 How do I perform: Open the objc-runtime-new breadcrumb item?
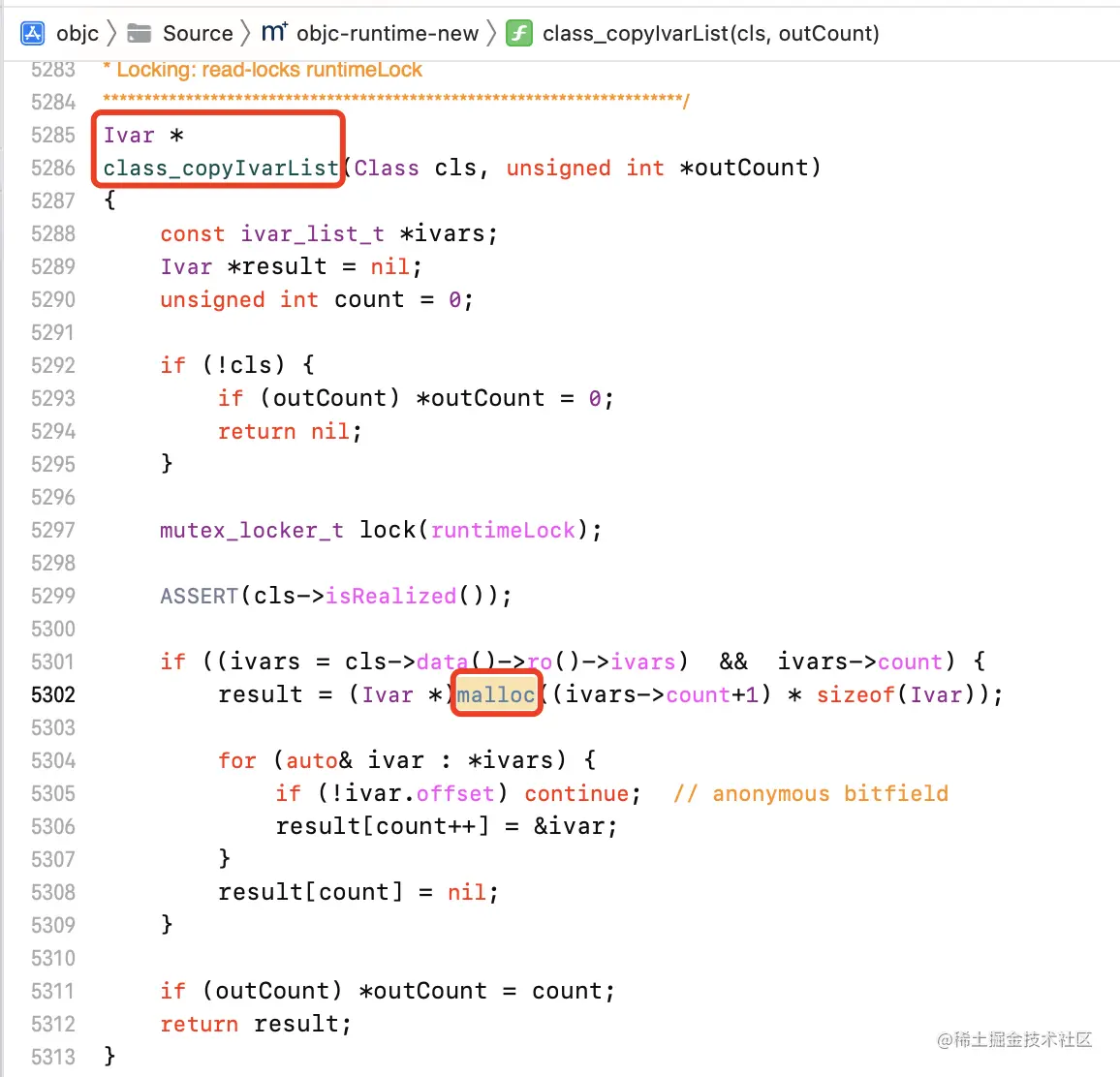(388, 33)
